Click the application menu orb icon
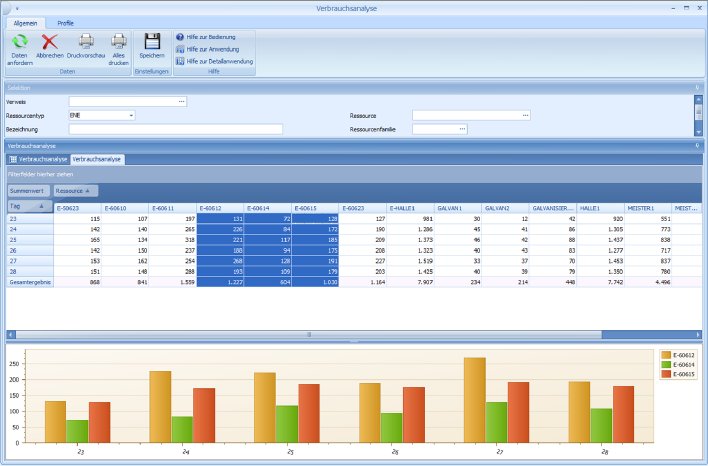The width and height of the screenshot is (708, 466). [5, 8]
